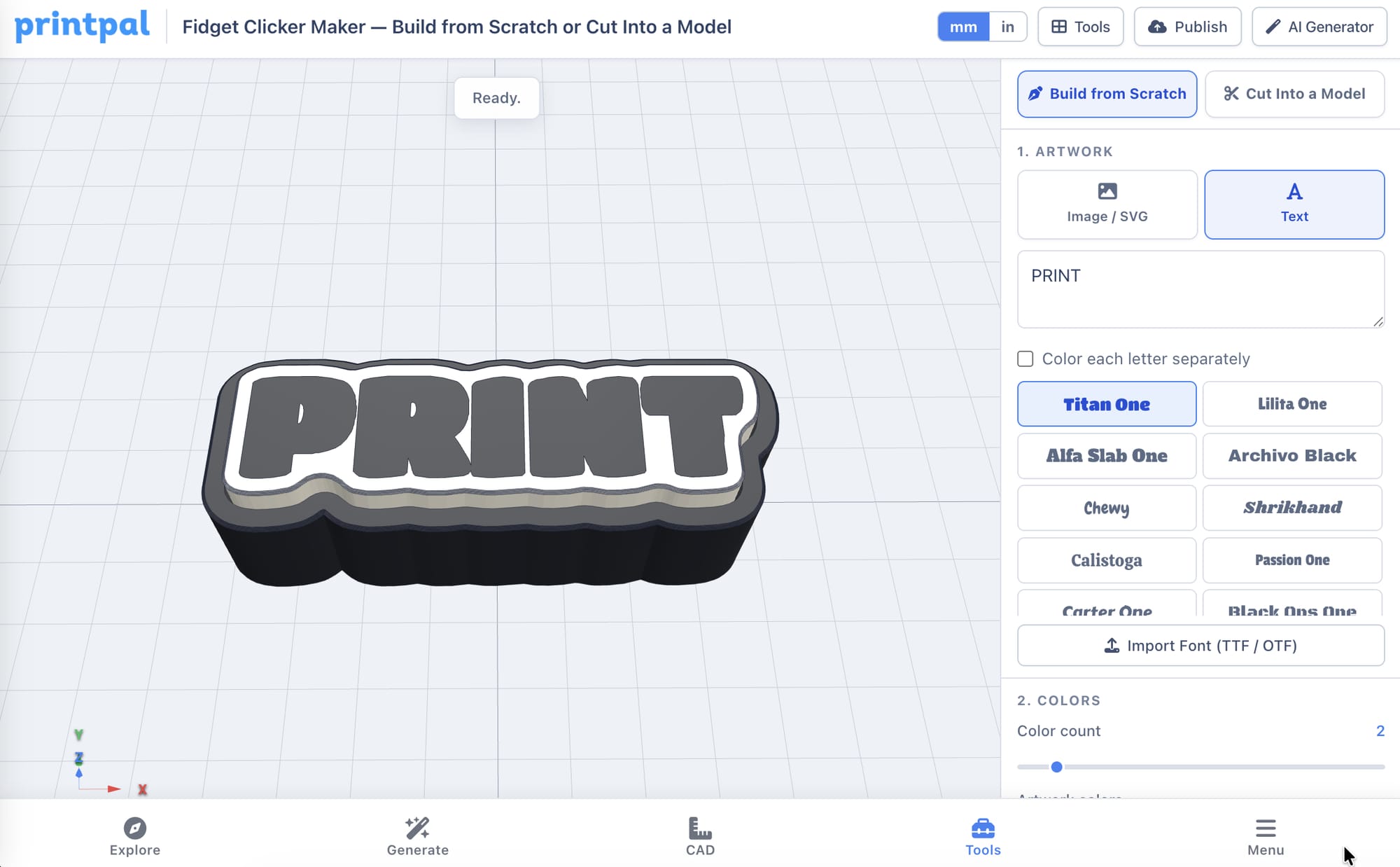Select the Build from Scratch tab

(x=1107, y=94)
